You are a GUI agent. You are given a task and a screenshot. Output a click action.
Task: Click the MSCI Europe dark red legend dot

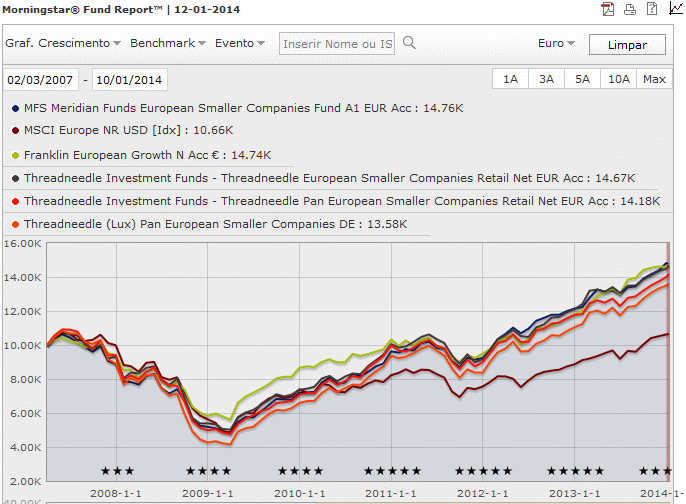coord(15,130)
